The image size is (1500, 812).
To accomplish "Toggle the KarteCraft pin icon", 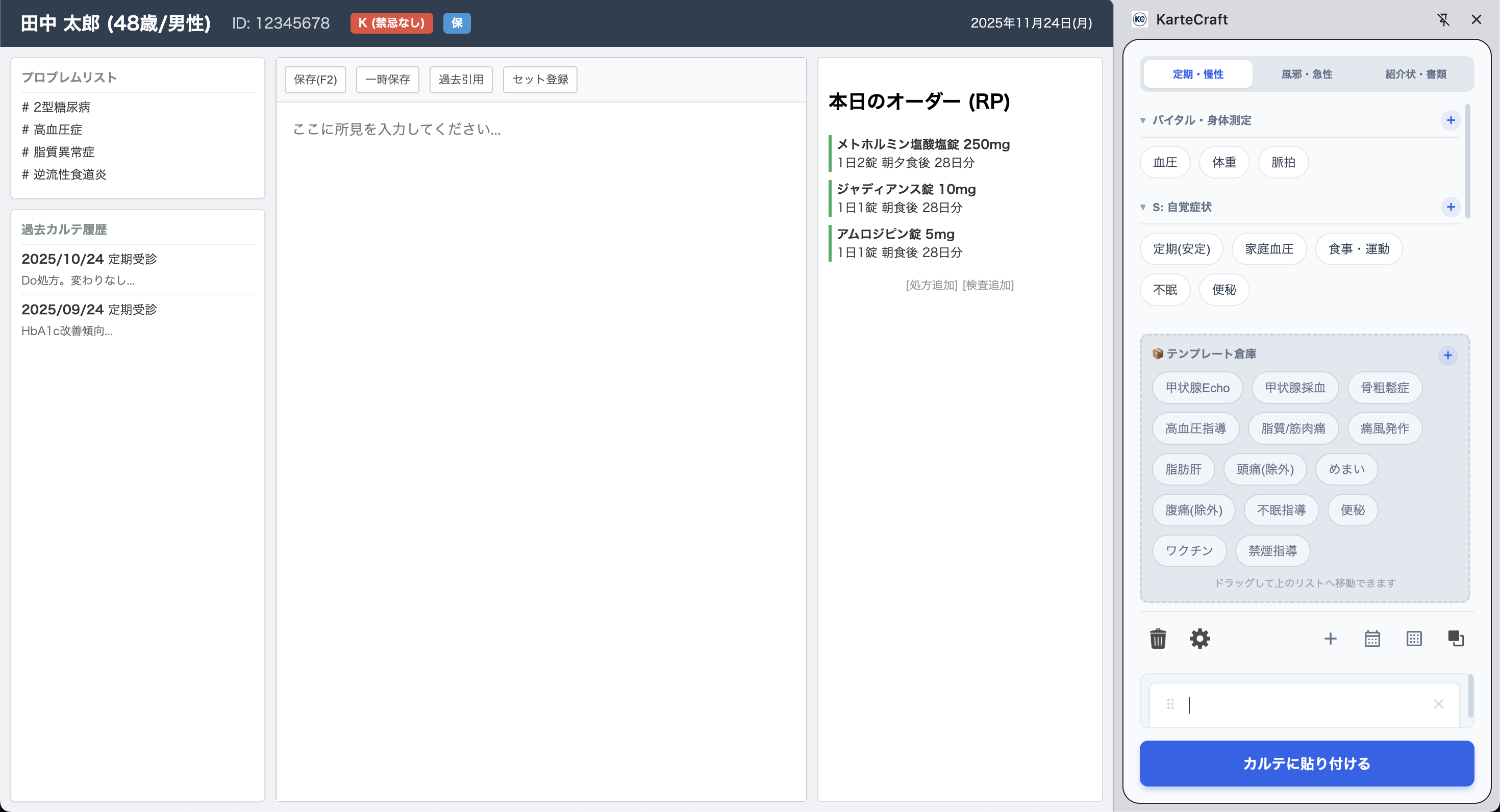I will click(1443, 20).
